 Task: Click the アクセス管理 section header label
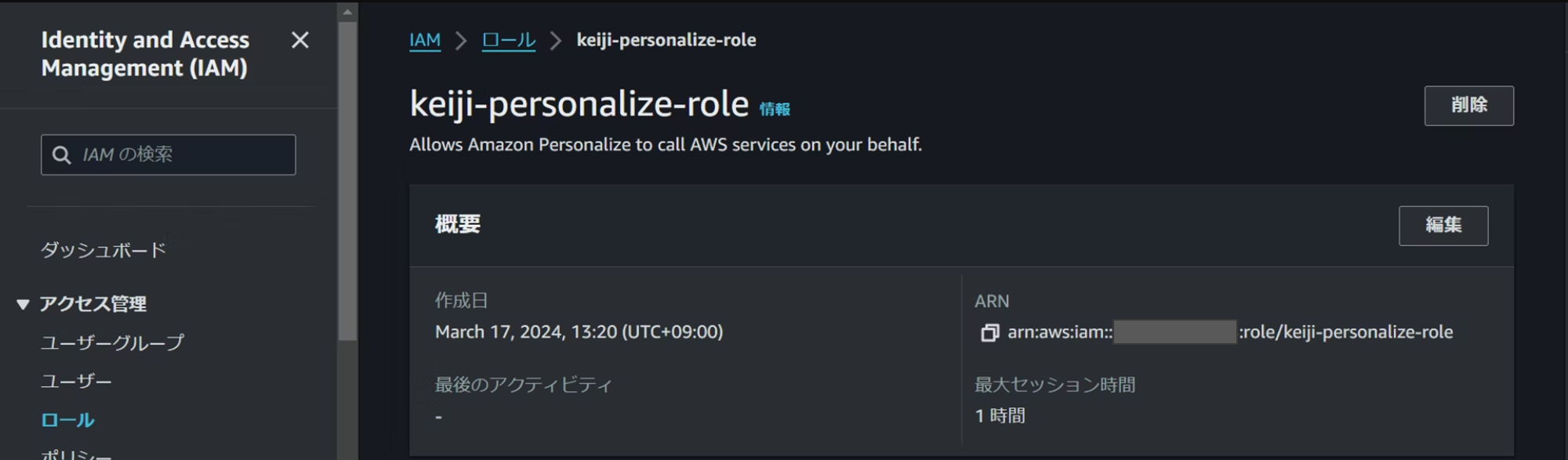point(93,304)
